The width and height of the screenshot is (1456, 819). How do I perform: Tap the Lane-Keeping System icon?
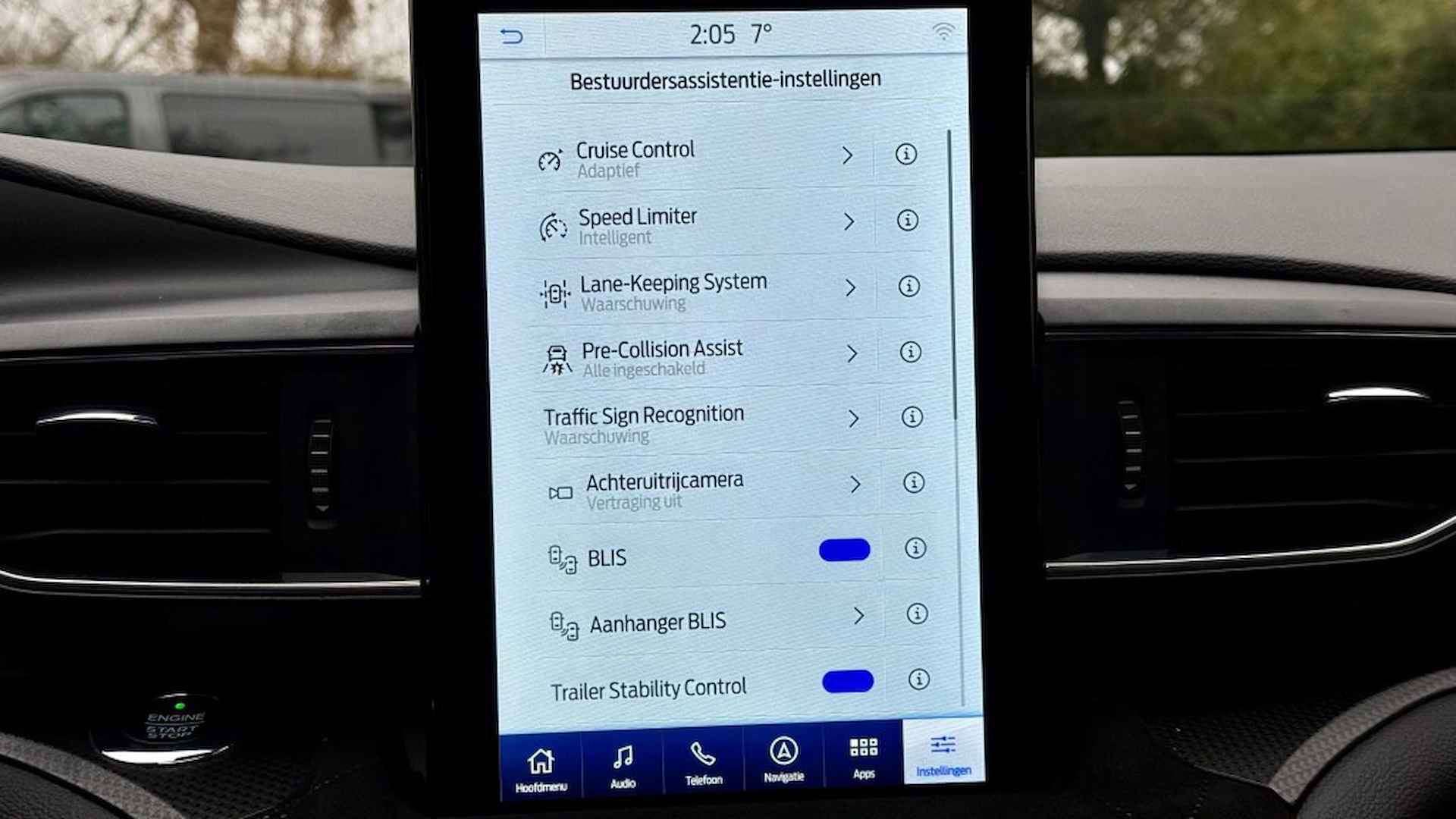pyautogui.click(x=554, y=287)
